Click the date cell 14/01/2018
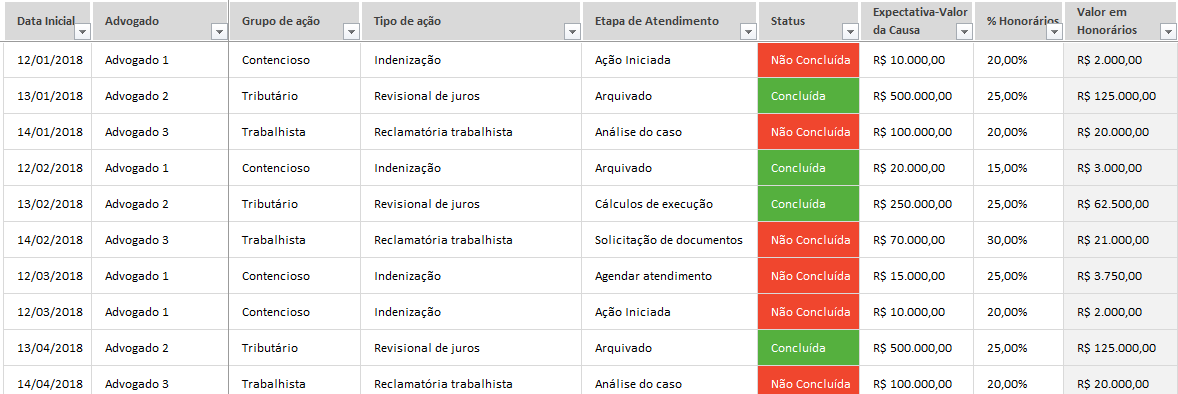 [47, 132]
